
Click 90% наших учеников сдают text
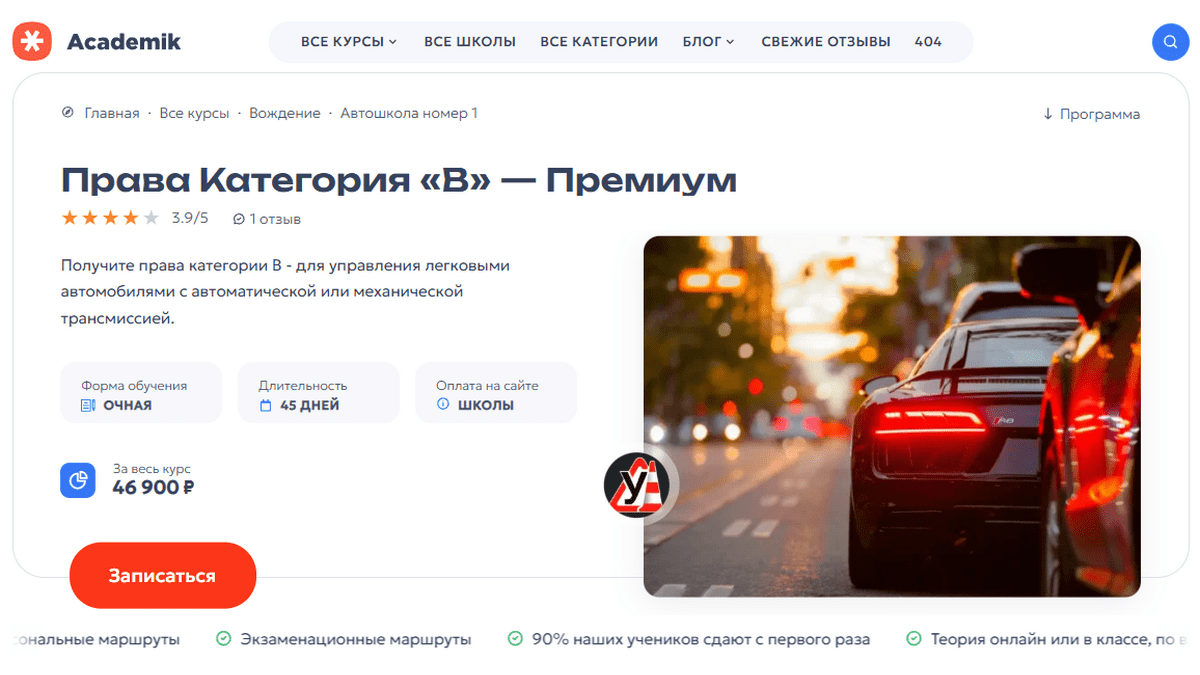pos(700,639)
